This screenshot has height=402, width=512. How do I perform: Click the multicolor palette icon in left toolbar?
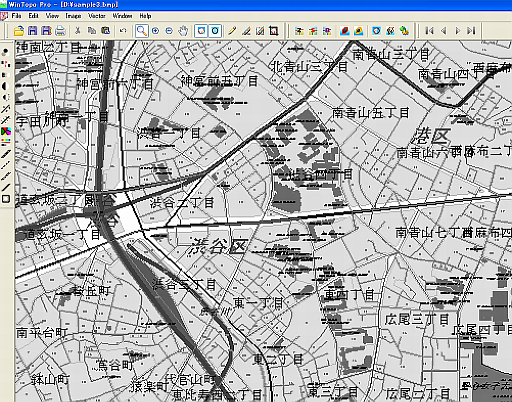click(6, 131)
